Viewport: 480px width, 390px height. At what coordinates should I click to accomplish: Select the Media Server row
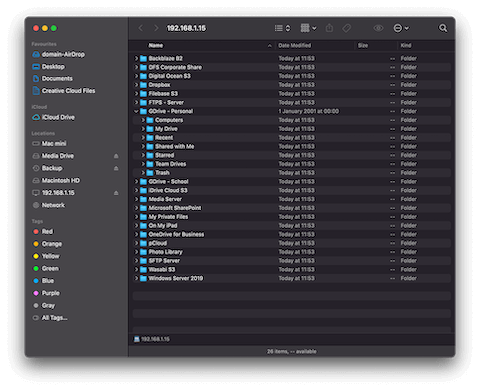(x=292, y=199)
